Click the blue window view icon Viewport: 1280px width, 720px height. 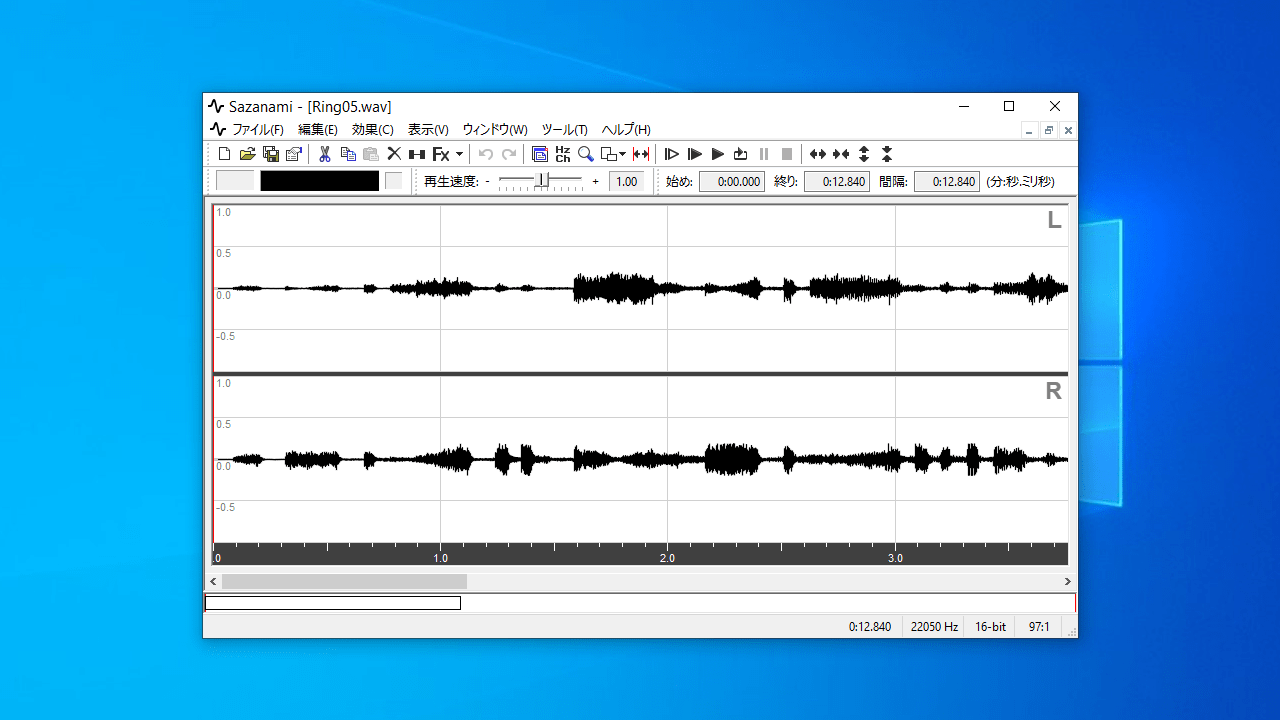(x=540, y=154)
